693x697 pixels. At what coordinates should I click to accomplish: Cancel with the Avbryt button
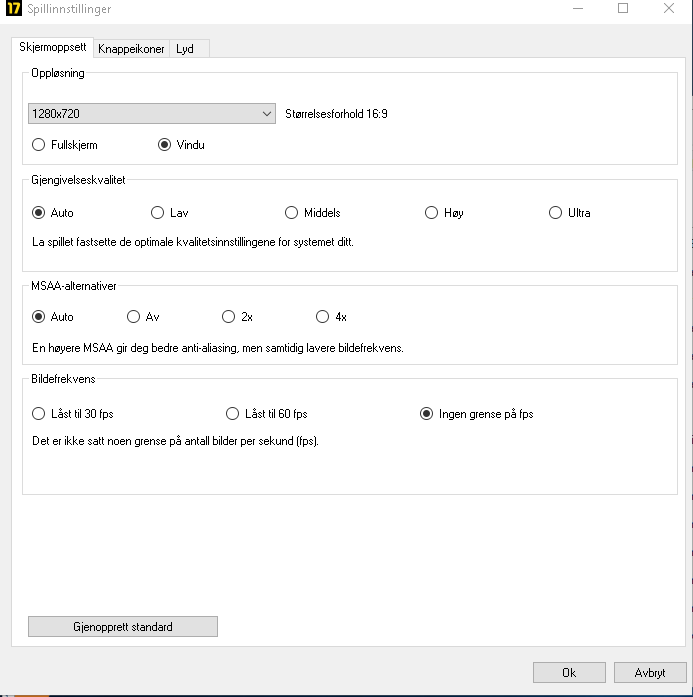pyautogui.click(x=650, y=673)
